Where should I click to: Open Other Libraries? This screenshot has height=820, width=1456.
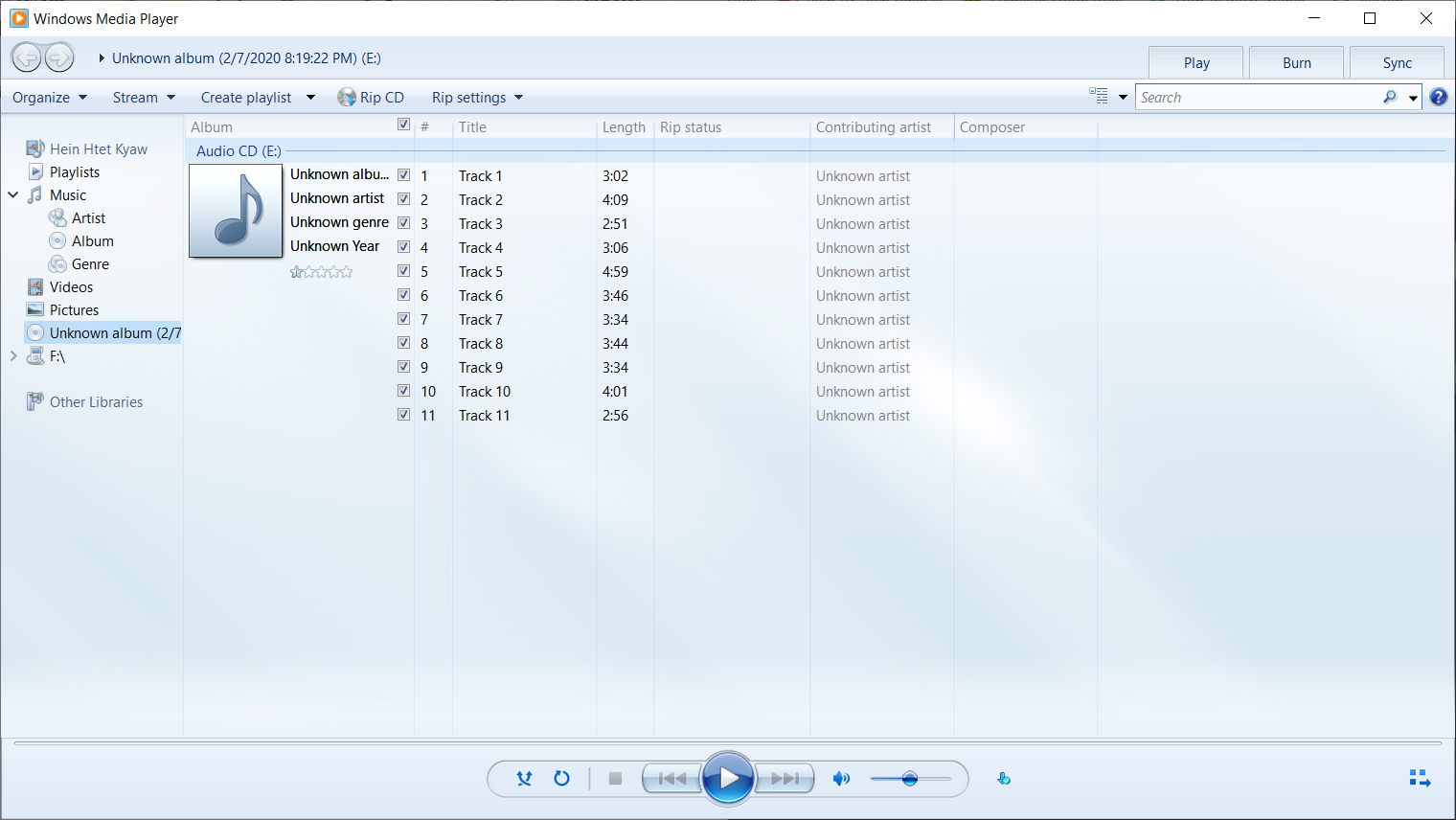[x=96, y=402]
